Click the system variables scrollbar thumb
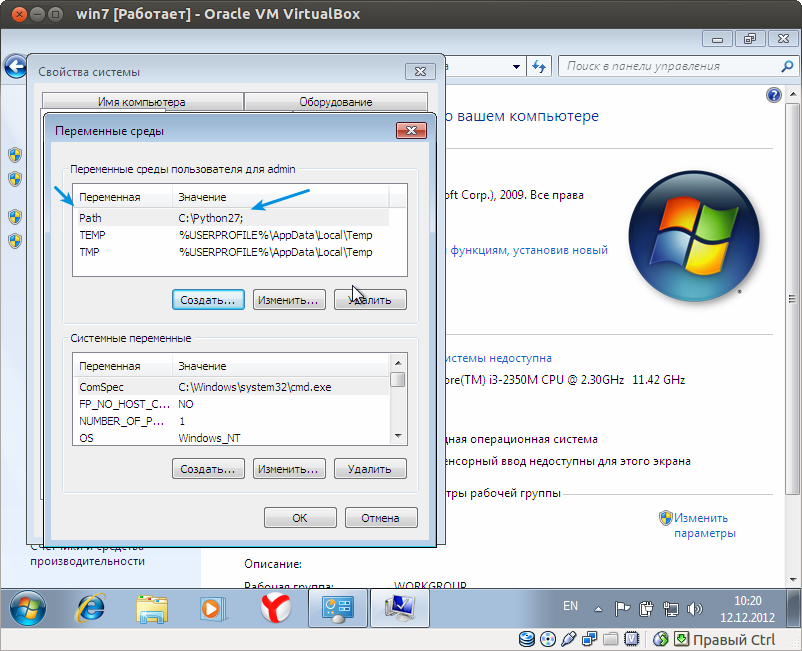 point(397,379)
